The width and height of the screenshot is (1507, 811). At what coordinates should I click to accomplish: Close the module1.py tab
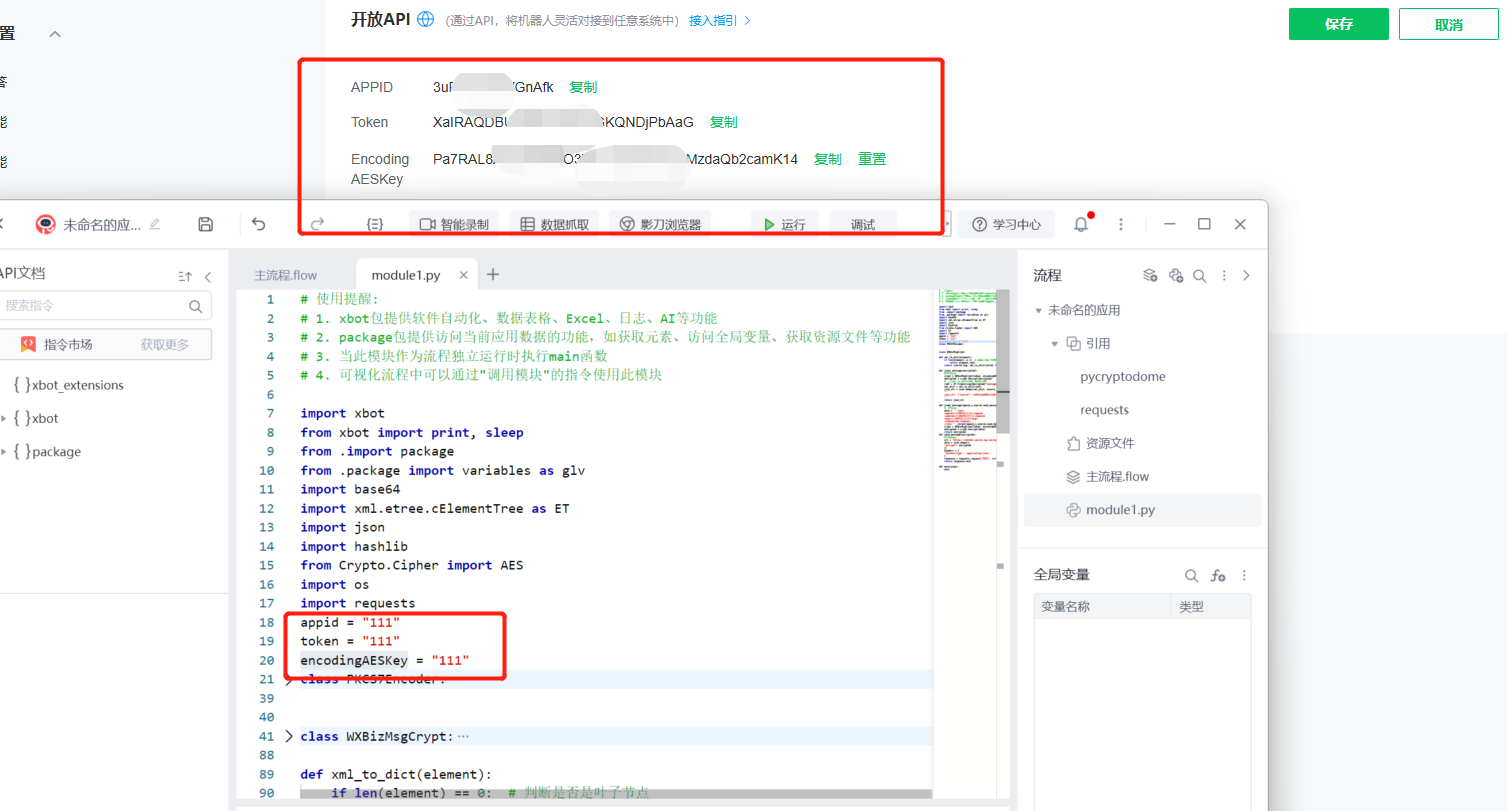click(x=463, y=275)
